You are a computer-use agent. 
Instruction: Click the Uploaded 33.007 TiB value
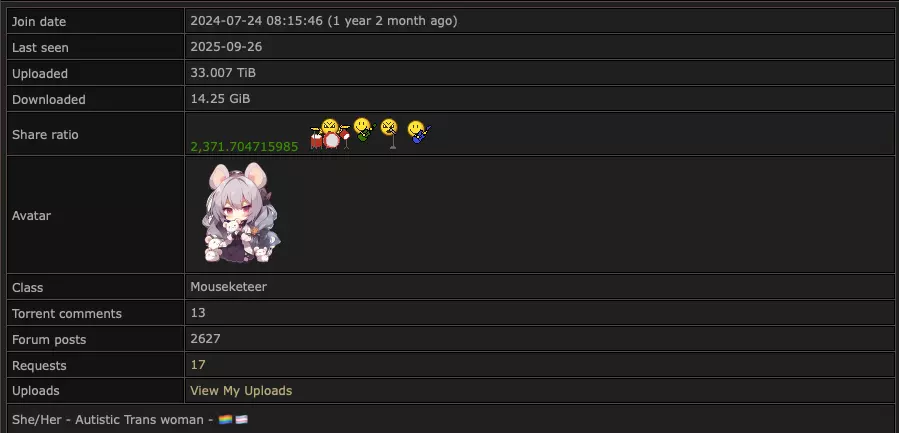(x=223, y=73)
